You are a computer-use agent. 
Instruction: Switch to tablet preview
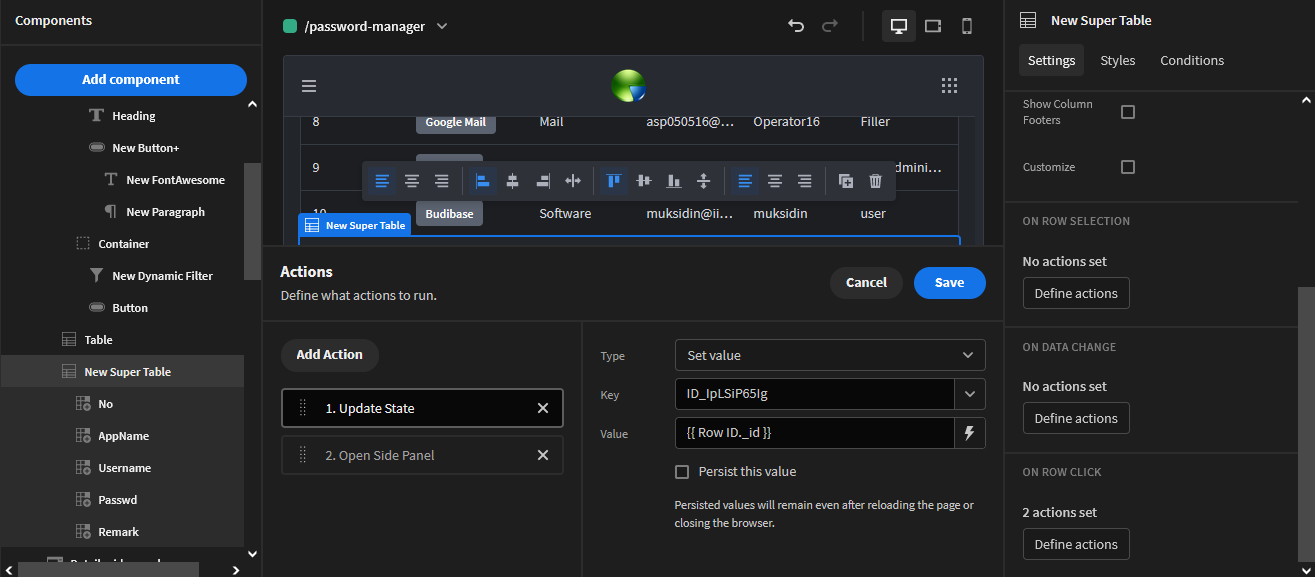933,26
